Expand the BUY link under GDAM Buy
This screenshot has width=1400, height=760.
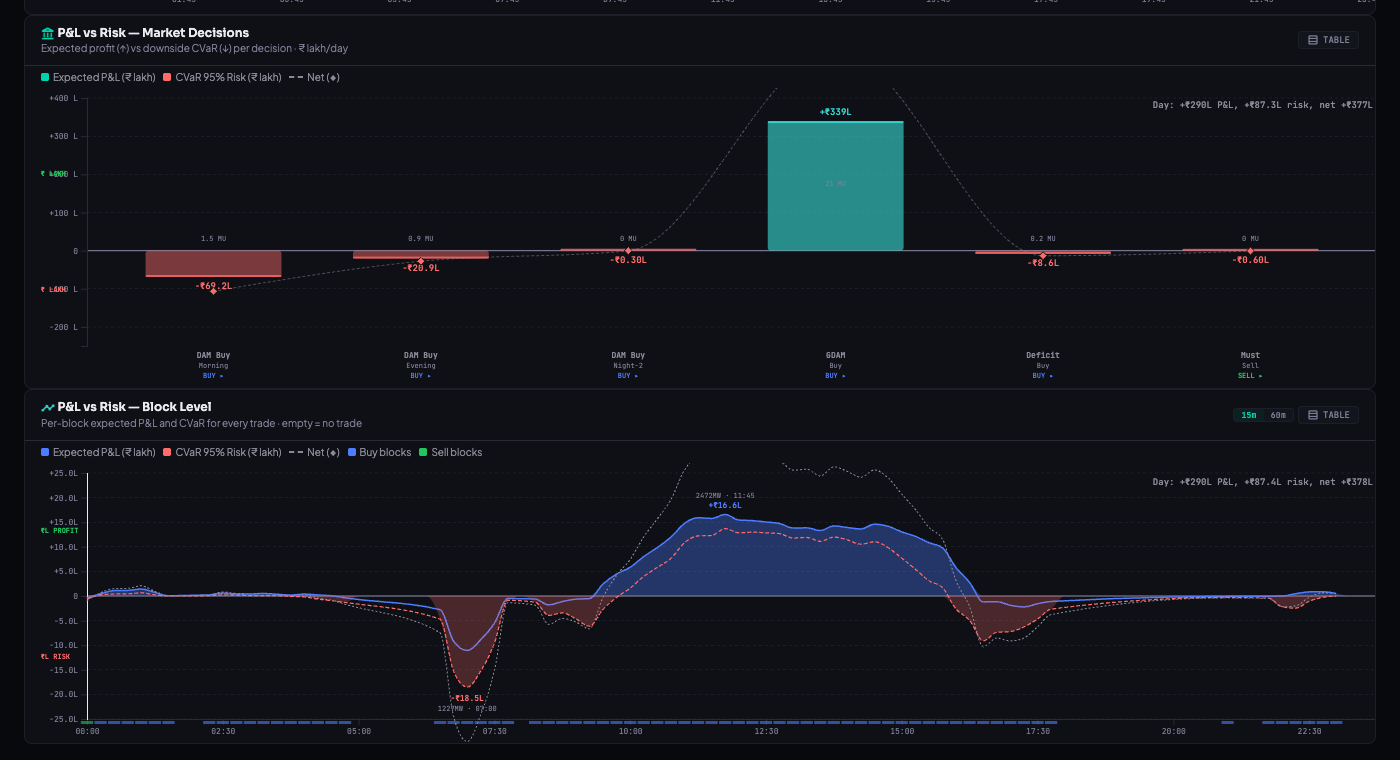(x=835, y=375)
